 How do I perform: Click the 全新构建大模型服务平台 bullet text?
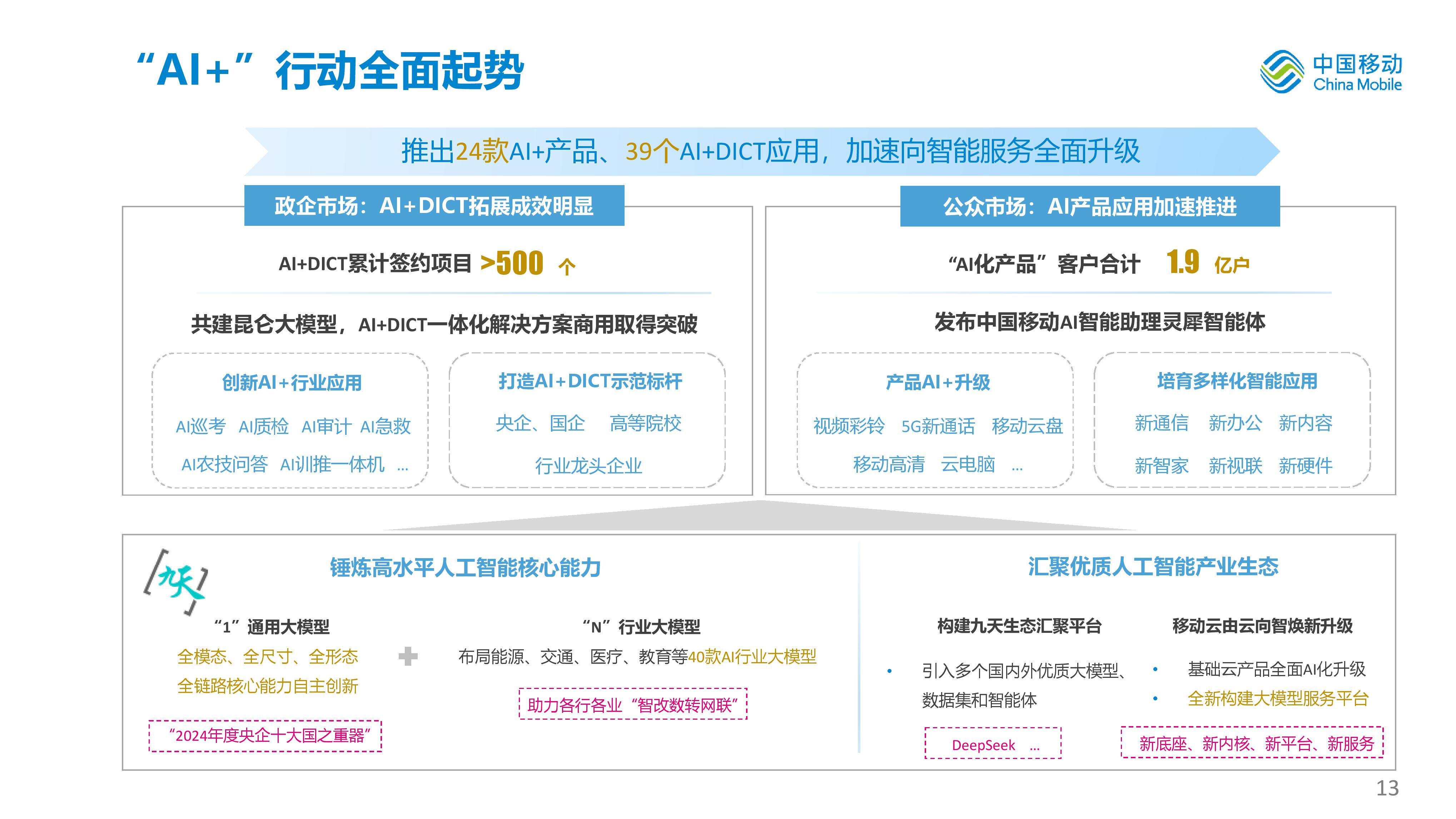(x=1278, y=699)
